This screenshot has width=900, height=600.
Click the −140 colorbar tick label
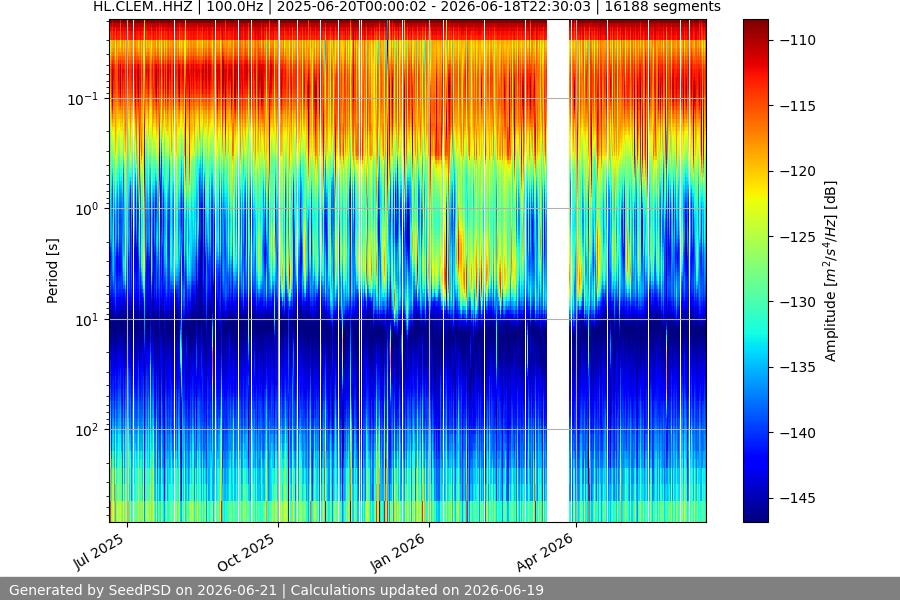(797, 433)
